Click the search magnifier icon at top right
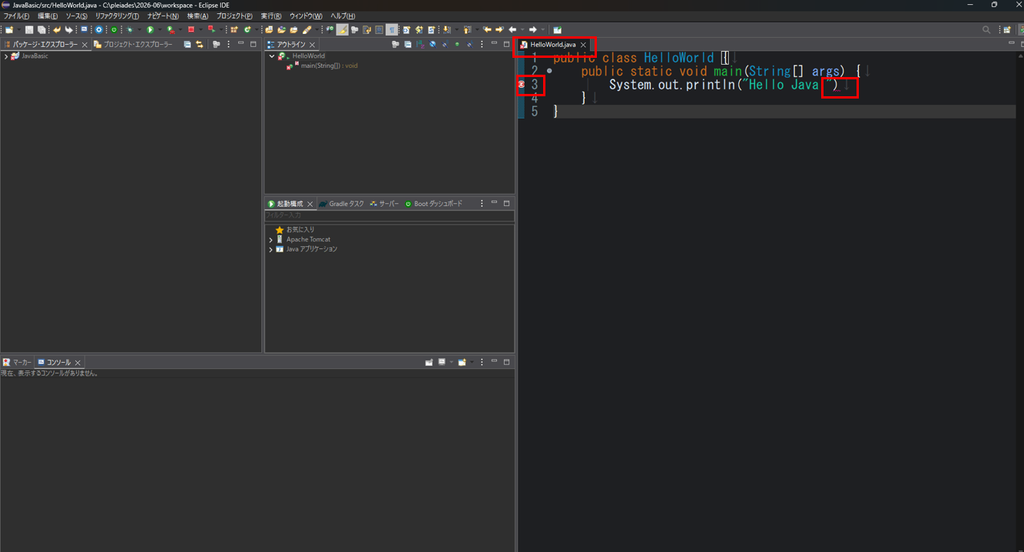The image size is (1024, 552). (x=986, y=29)
